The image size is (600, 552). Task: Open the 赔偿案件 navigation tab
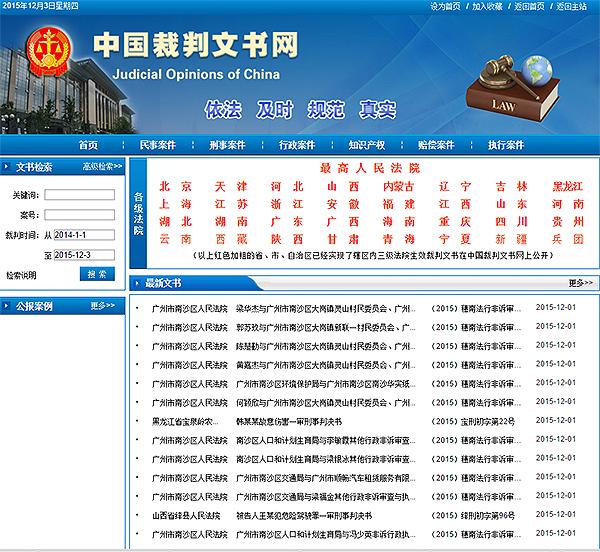tap(436, 145)
